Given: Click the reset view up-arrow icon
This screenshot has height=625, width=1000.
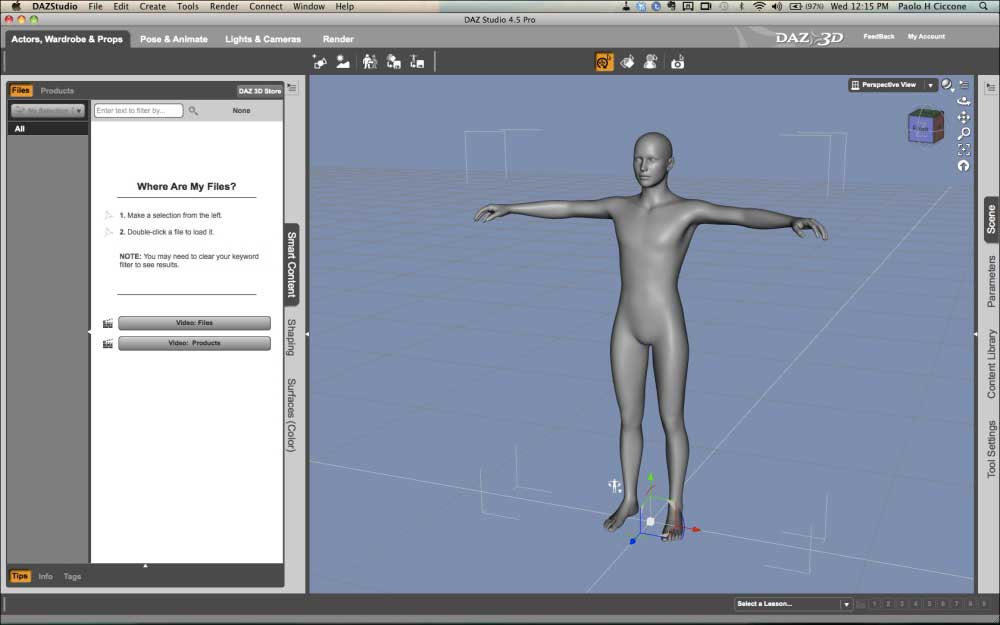Looking at the screenshot, I should (964, 166).
